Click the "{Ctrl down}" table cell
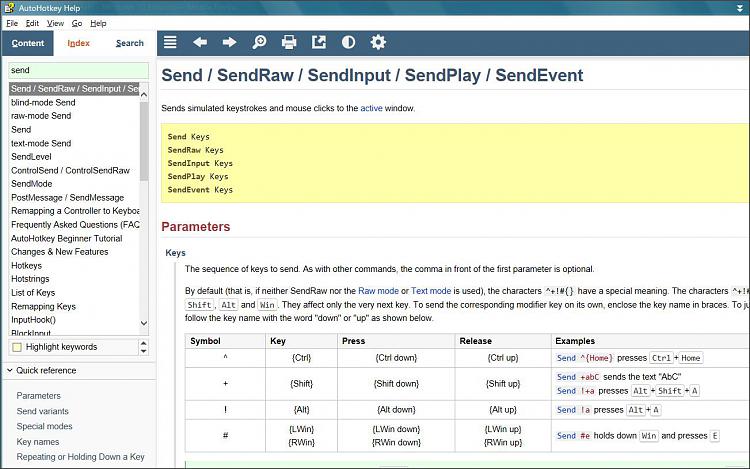The image size is (750, 469). 396,358
